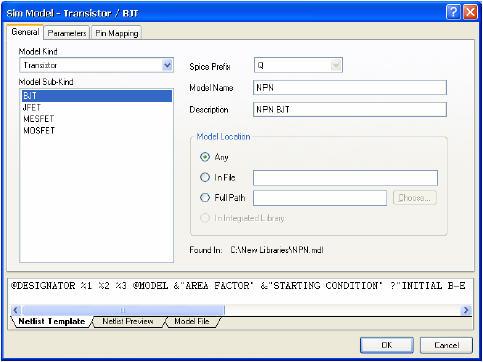Open the Model Kind dropdown
483x362 pixels.
pos(167,65)
